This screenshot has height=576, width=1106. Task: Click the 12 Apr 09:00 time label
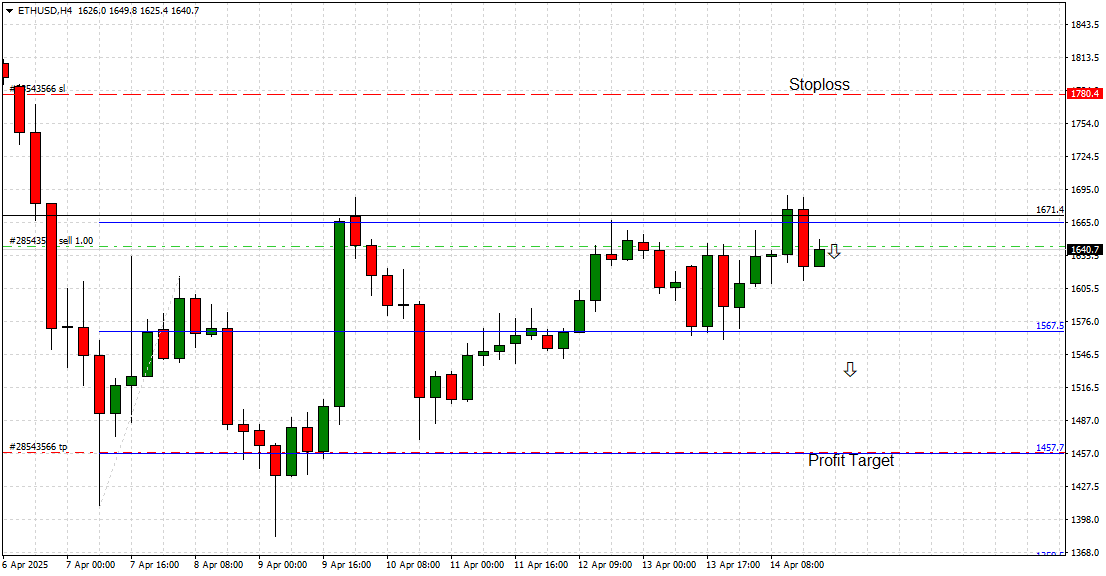605,565
